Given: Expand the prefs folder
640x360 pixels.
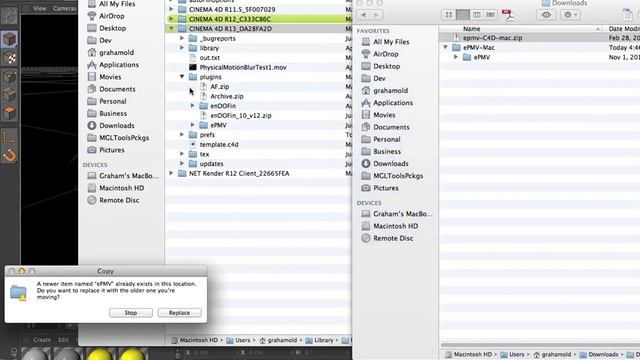Looking at the screenshot, I should click(182, 135).
